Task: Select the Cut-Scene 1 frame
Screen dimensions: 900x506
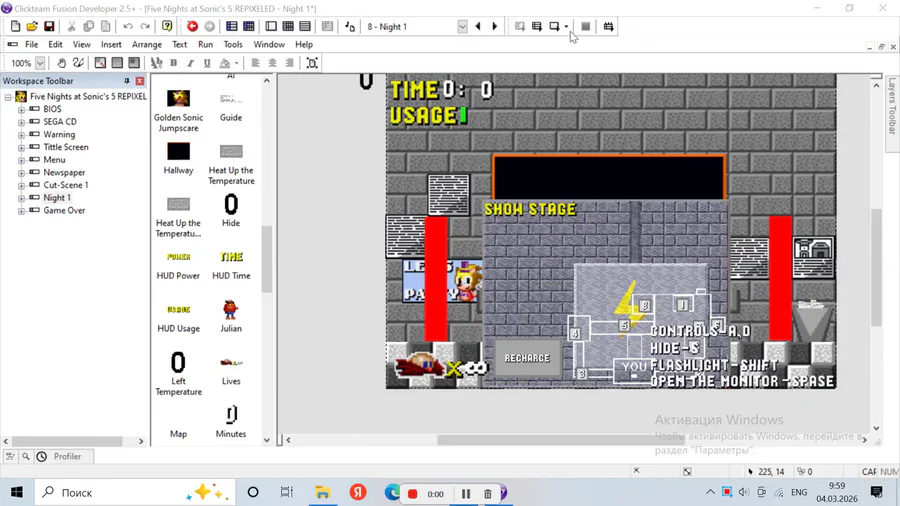Action: [x=65, y=185]
